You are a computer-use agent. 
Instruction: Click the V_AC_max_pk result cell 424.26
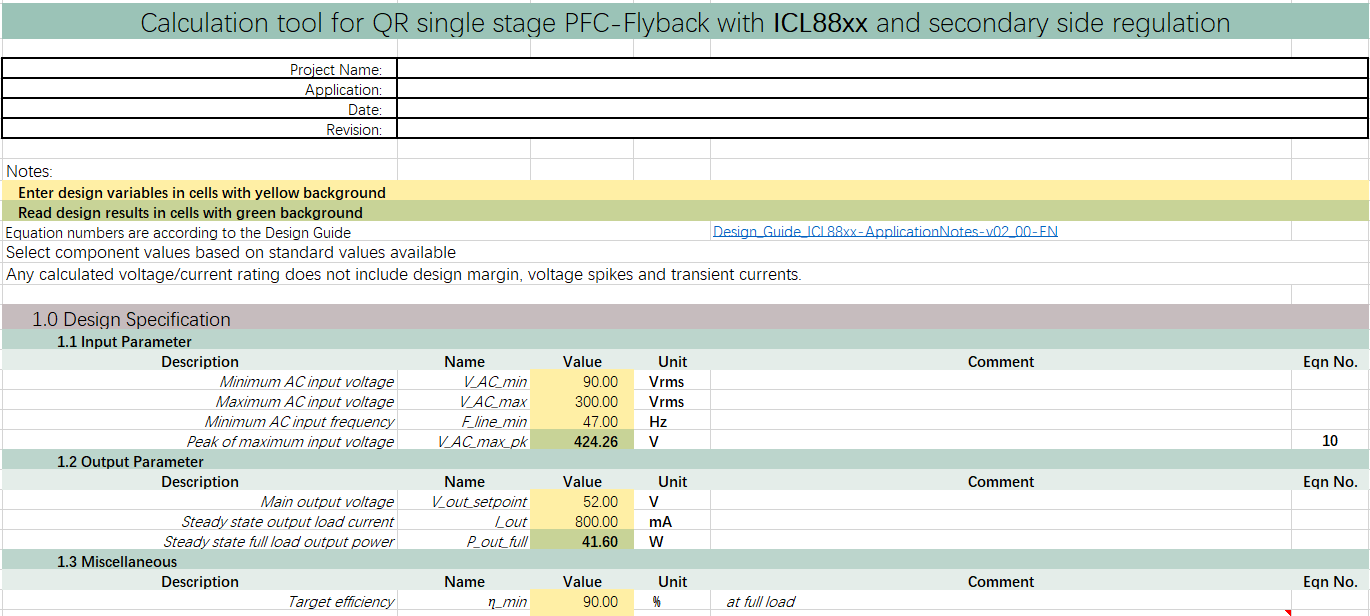[582, 442]
